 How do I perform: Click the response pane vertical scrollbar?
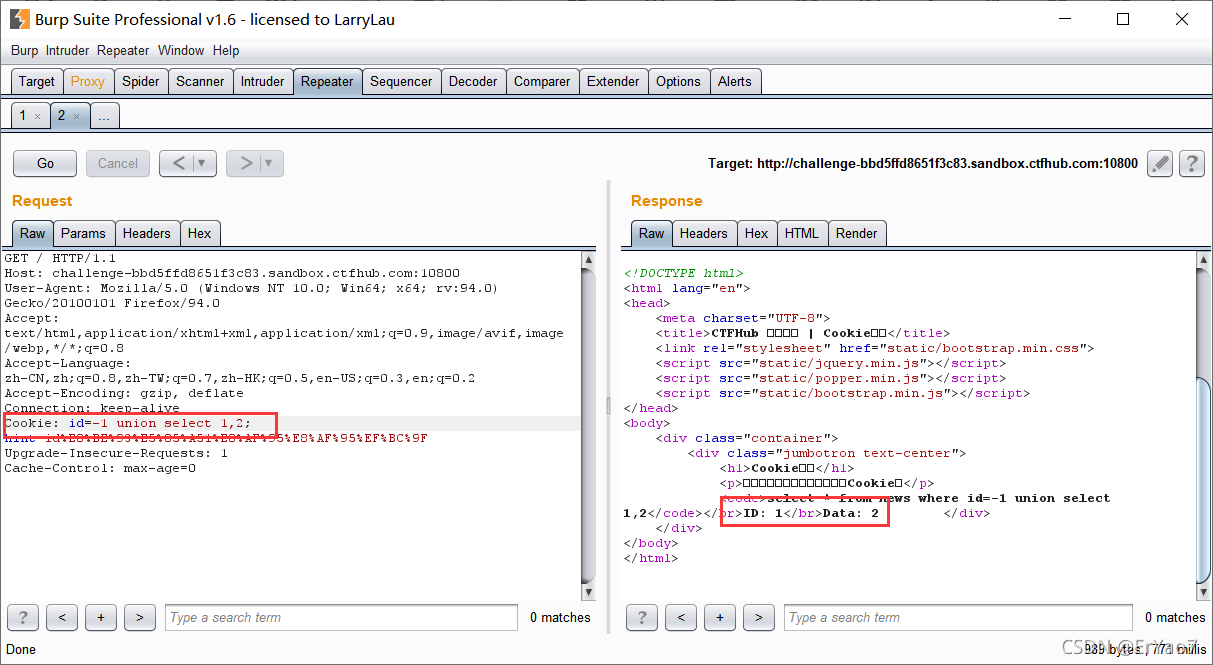1204,425
